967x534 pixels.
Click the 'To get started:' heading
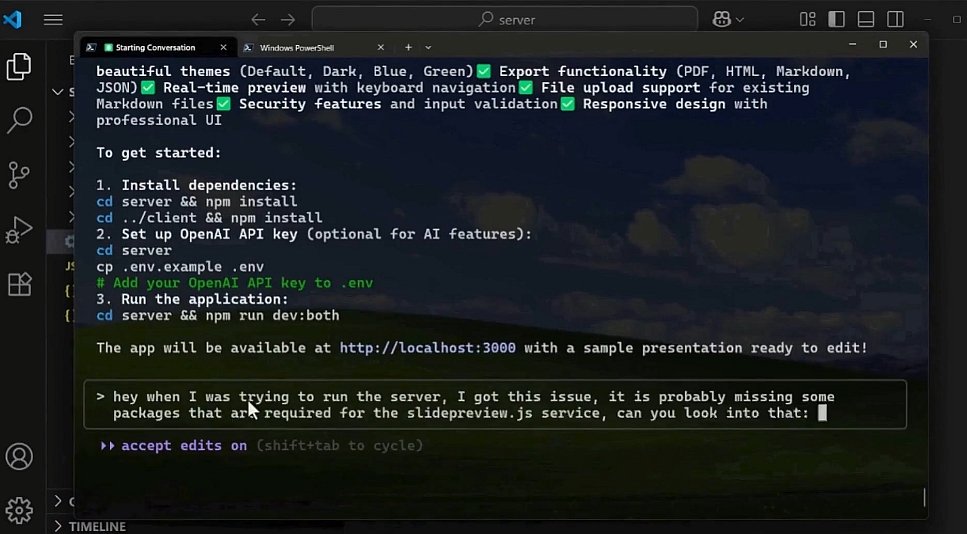(158, 153)
